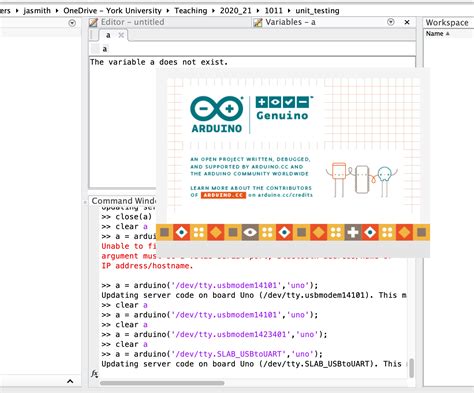Click the Variables icon beside Variables – a
Screen dimensions: 474x393
[x=258, y=23]
